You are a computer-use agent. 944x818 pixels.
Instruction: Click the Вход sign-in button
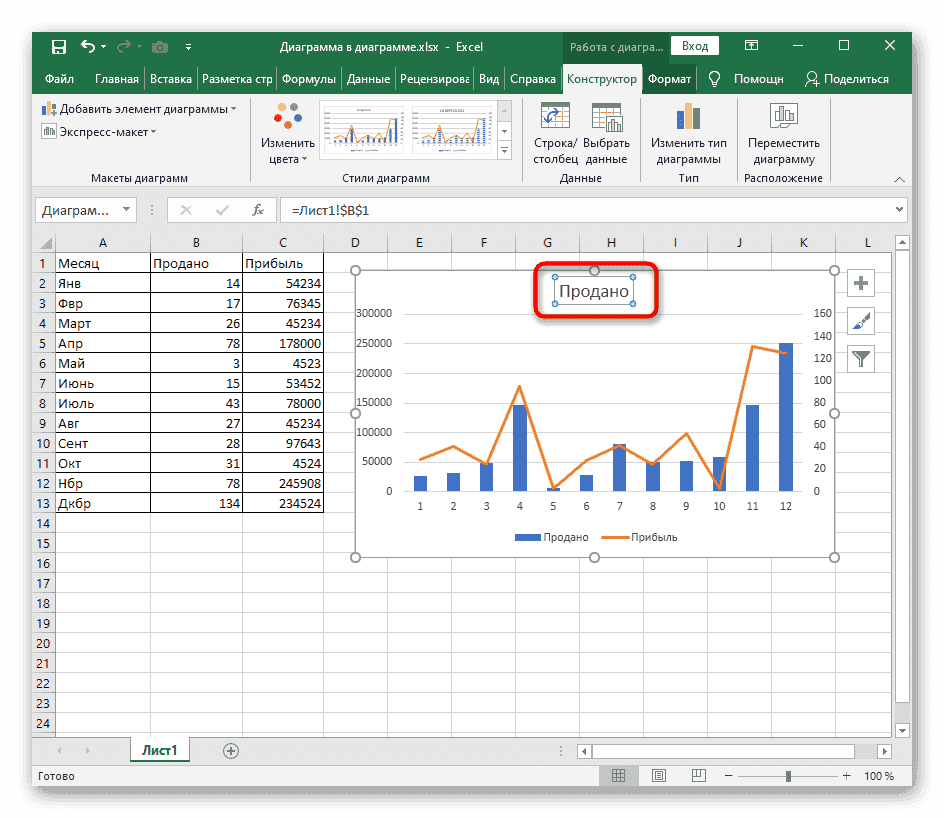click(x=695, y=46)
